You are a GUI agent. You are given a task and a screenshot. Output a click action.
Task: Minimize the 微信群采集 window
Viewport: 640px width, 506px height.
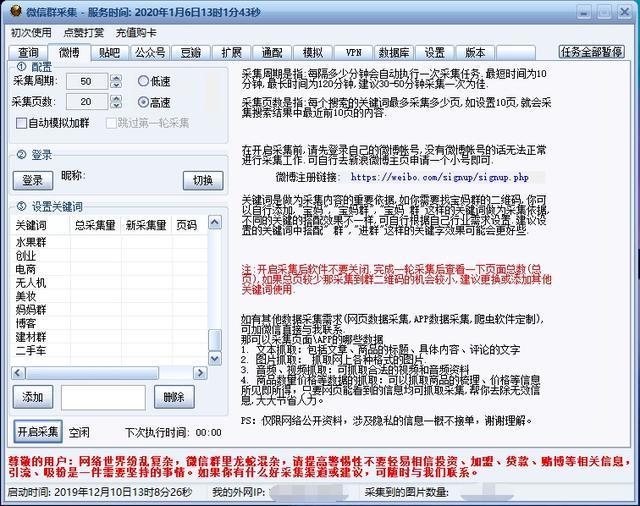point(584,11)
